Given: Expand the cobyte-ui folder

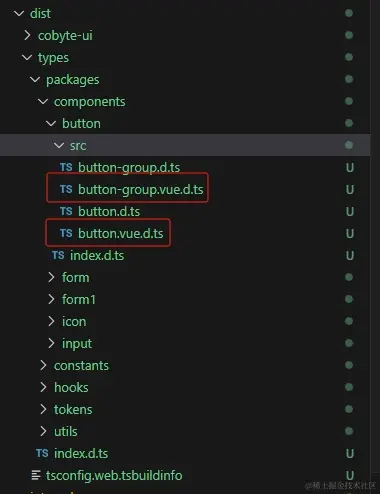Looking at the screenshot, I should point(27,35).
